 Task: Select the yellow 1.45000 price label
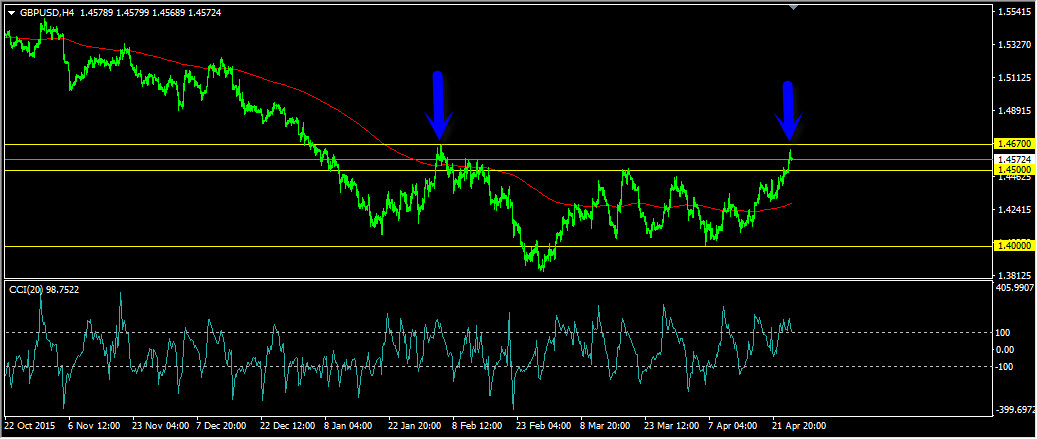pyautogui.click(x=1013, y=170)
